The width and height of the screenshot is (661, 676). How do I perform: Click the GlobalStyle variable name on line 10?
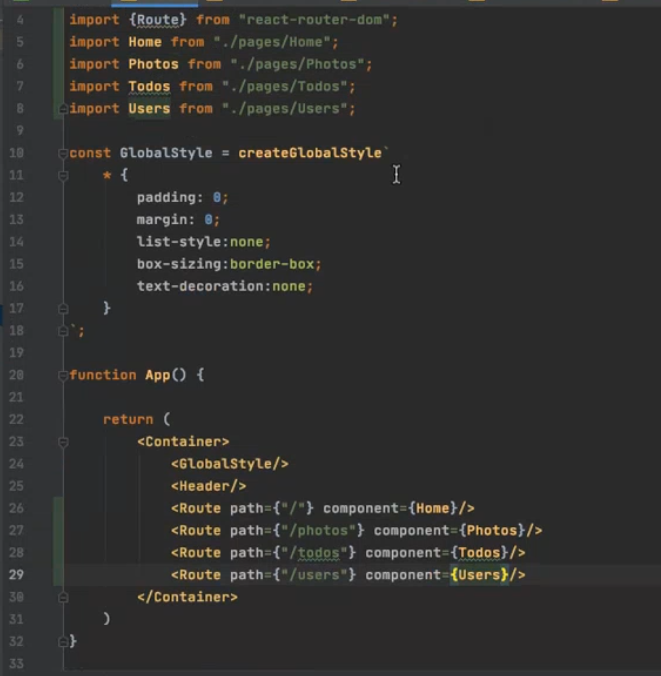(166, 153)
